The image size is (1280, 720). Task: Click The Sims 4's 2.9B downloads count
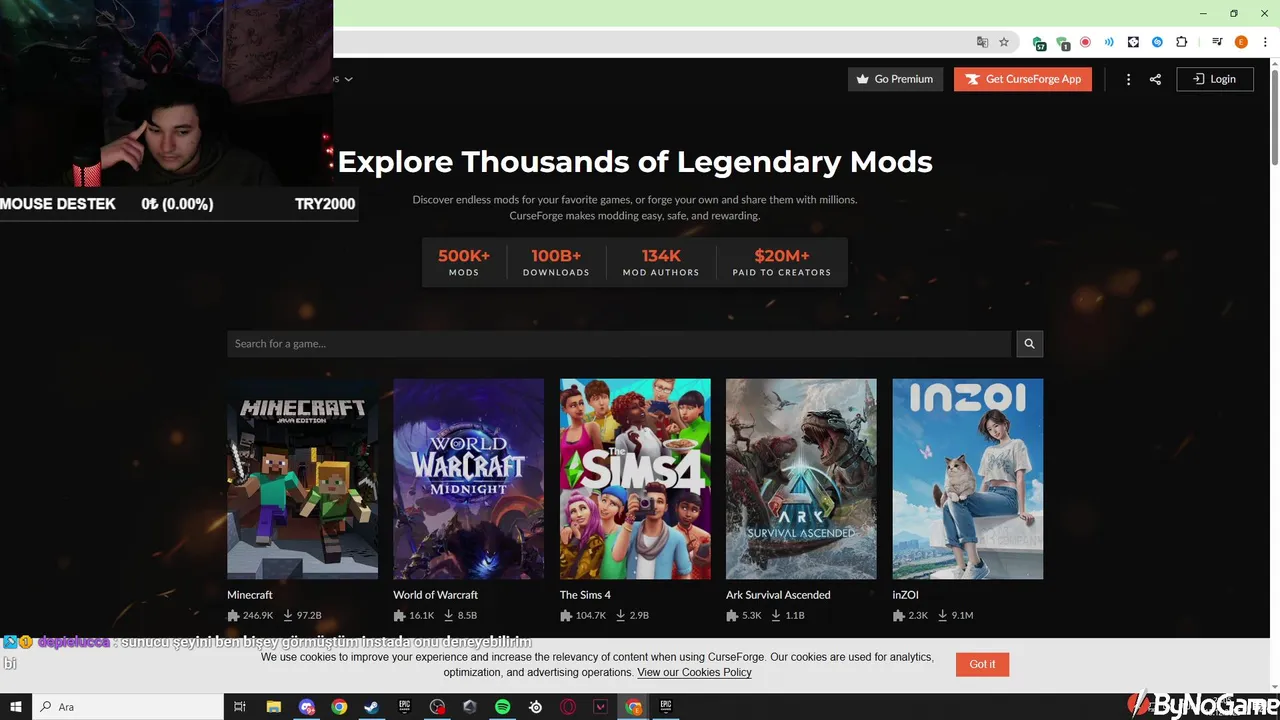click(633, 616)
